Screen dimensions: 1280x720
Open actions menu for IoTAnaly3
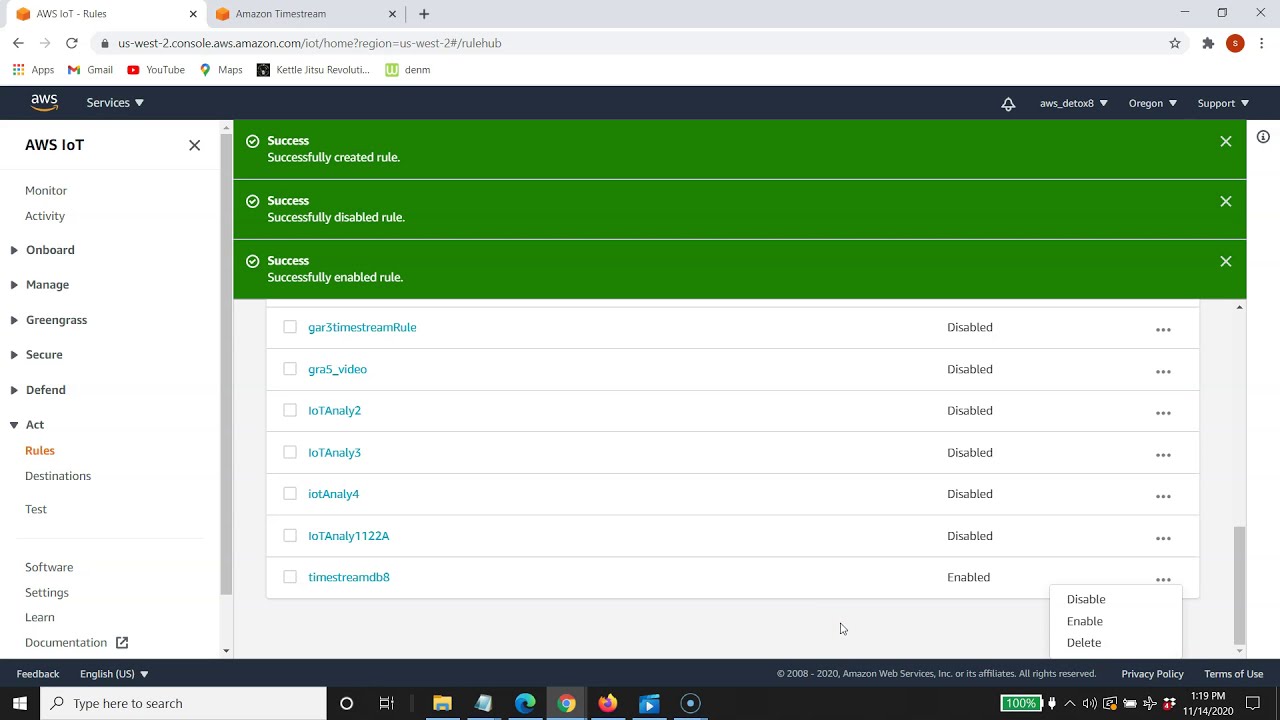[x=1163, y=454]
